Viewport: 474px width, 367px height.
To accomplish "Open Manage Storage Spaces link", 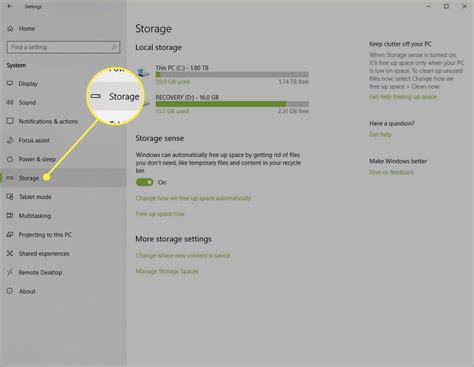I will (167, 271).
